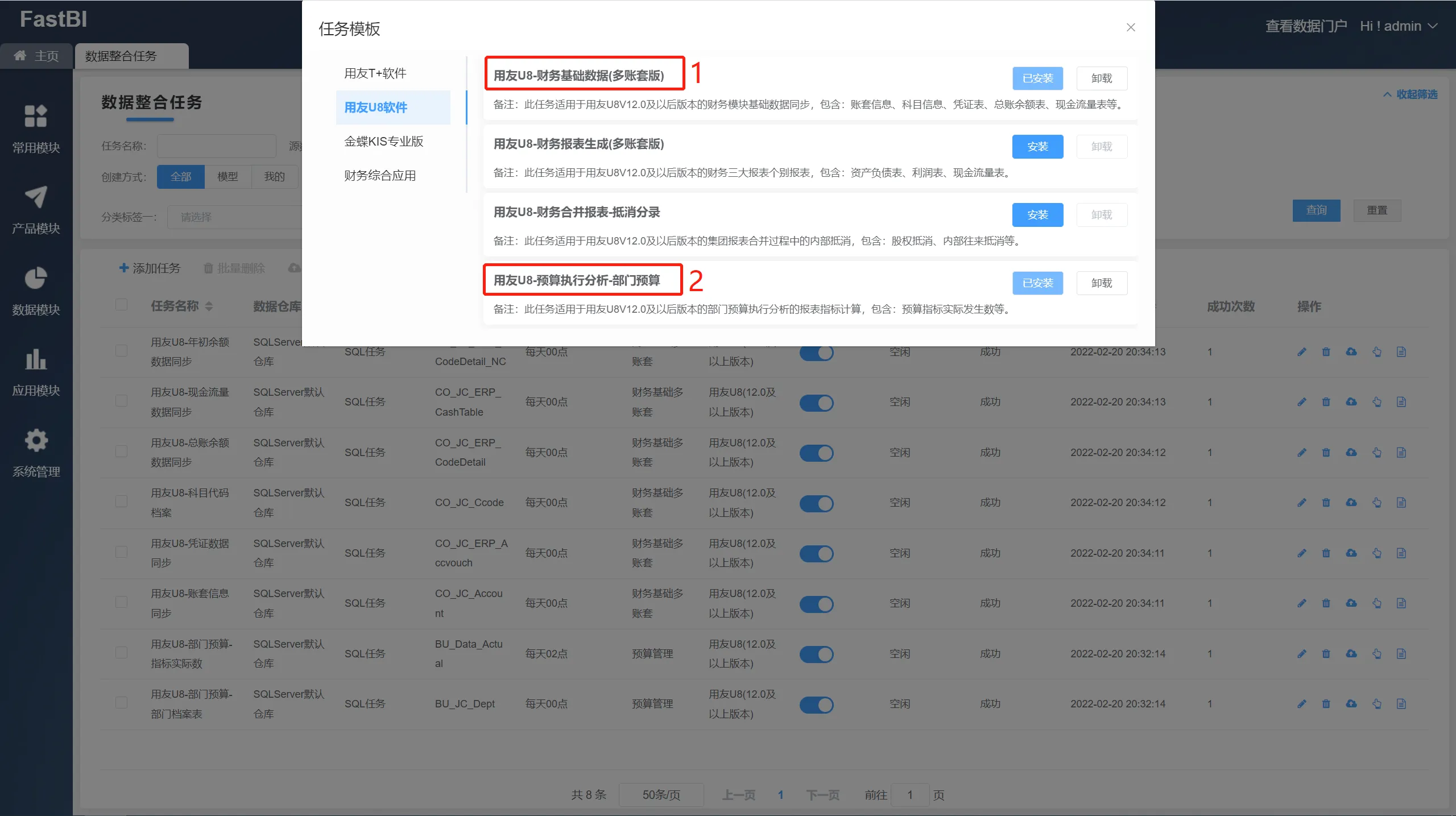This screenshot has height=816, width=1456.
Task: Focus the 任务名称 filter input
Action: (x=217, y=146)
